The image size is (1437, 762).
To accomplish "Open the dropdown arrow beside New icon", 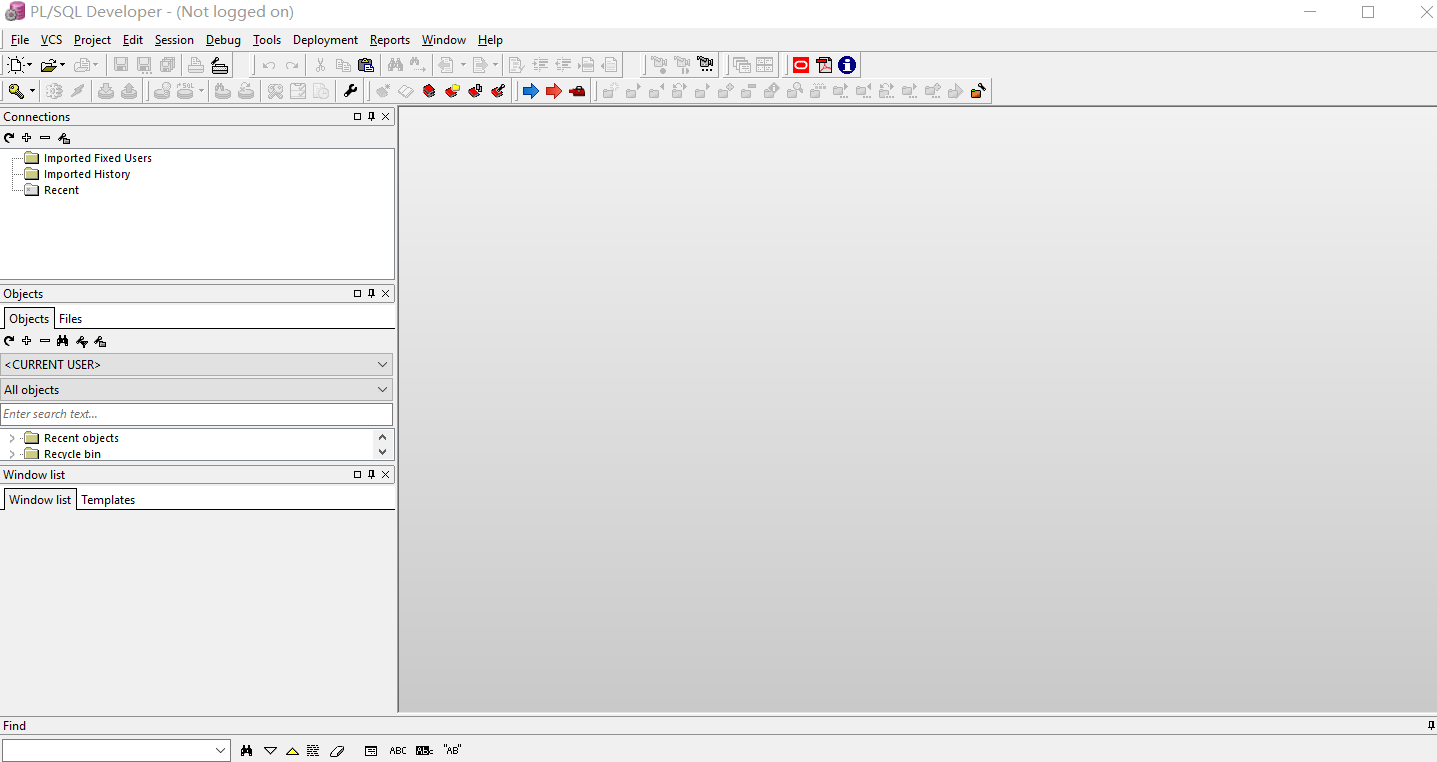I will click(x=30, y=65).
